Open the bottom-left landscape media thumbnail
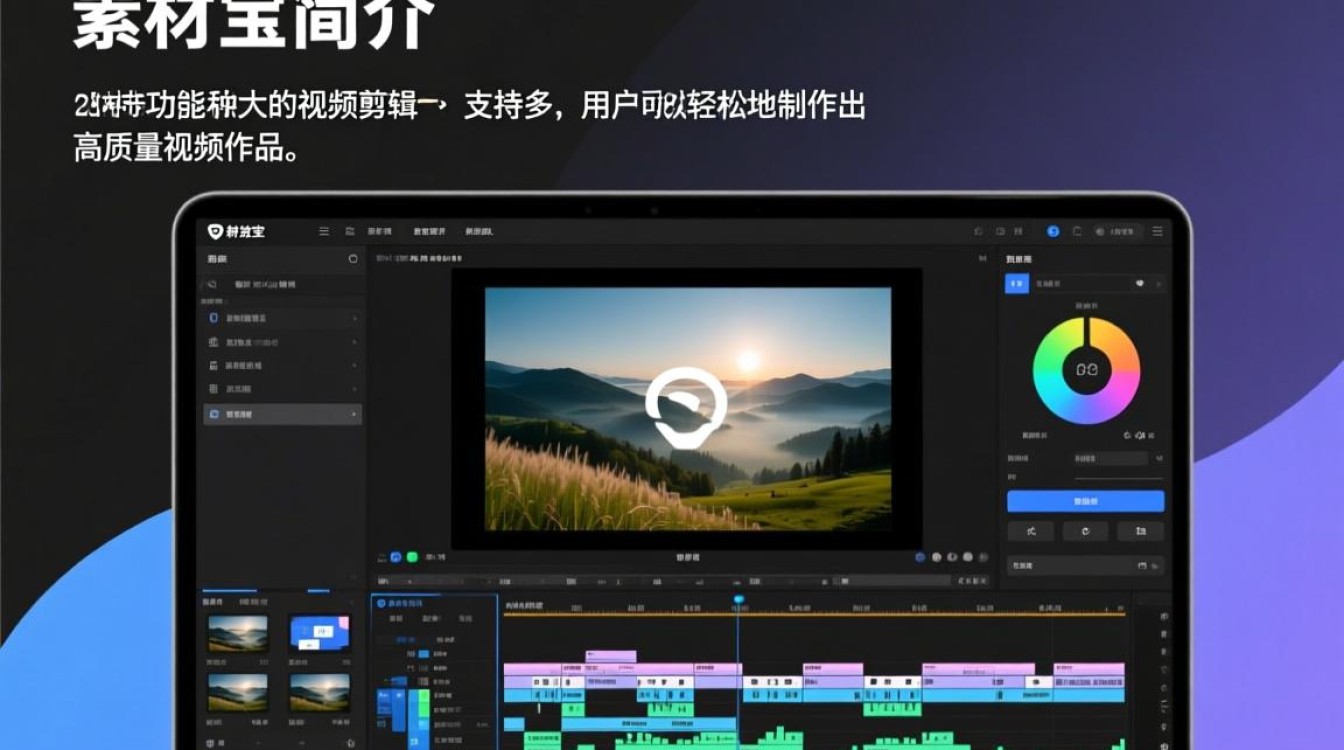This screenshot has height=750, width=1344. pyautogui.click(x=237, y=692)
